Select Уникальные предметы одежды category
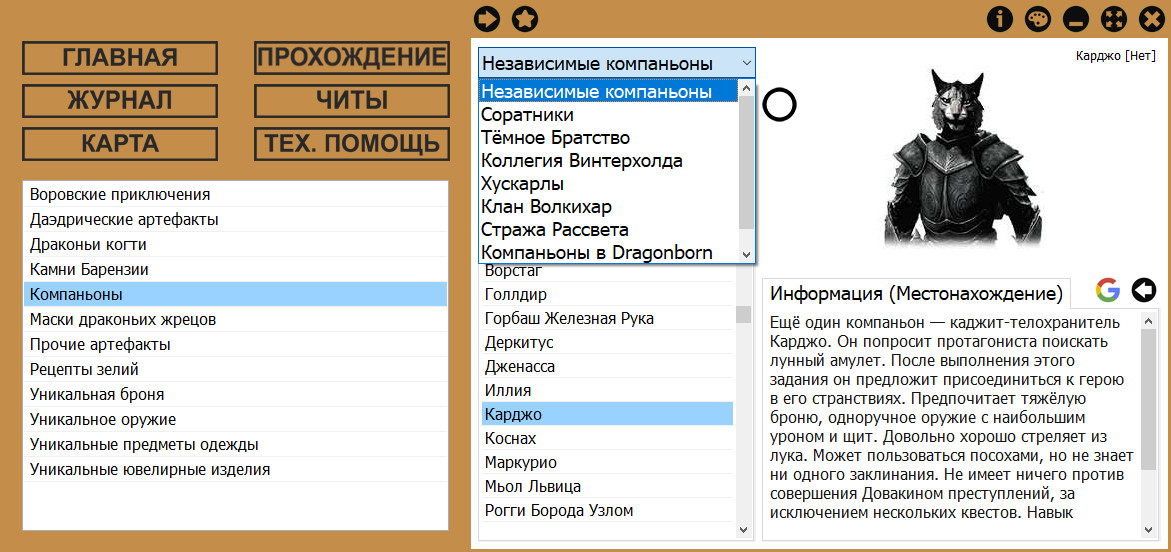The height and width of the screenshot is (552, 1171). [235, 444]
